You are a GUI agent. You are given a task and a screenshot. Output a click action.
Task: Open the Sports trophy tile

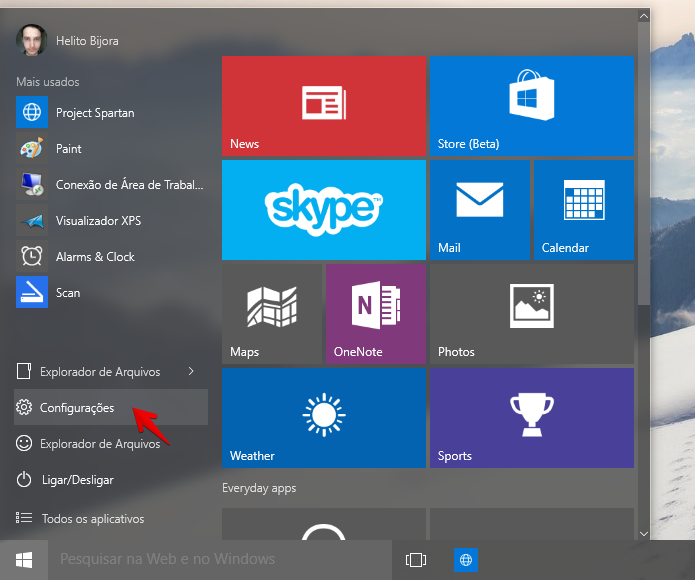click(531, 418)
